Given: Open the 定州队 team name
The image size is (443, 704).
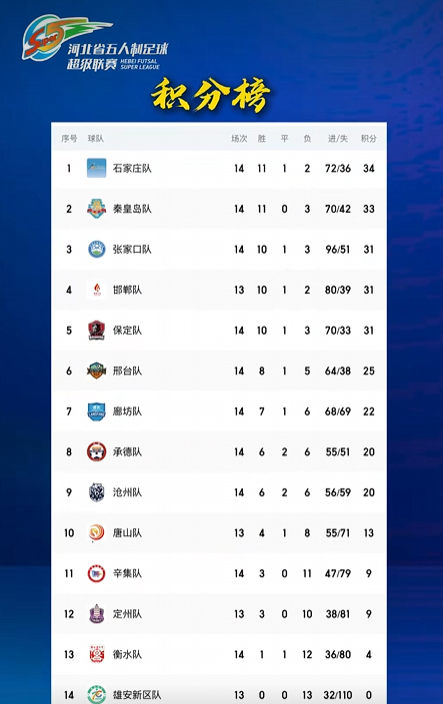Looking at the screenshot, I should (x=127, y=614).
